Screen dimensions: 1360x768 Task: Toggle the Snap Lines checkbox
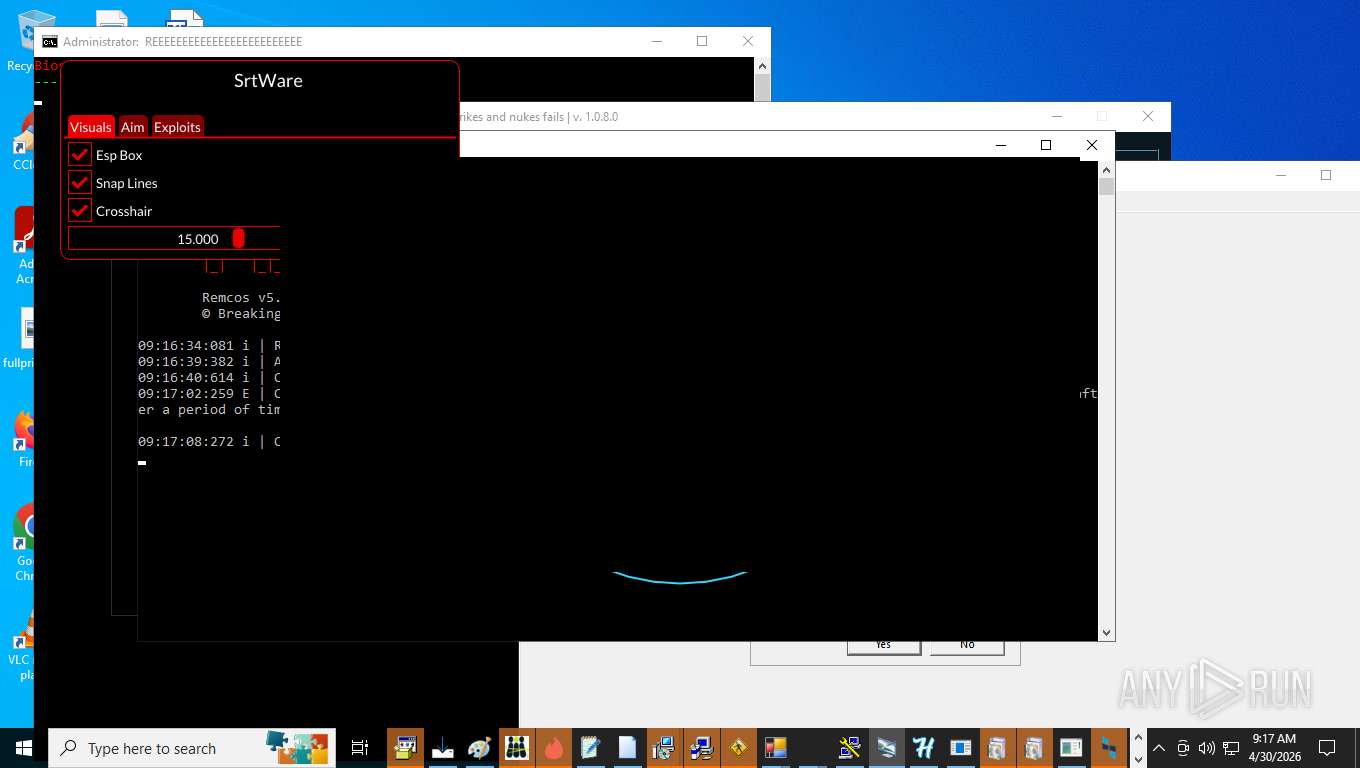click(x=80, y=183)
